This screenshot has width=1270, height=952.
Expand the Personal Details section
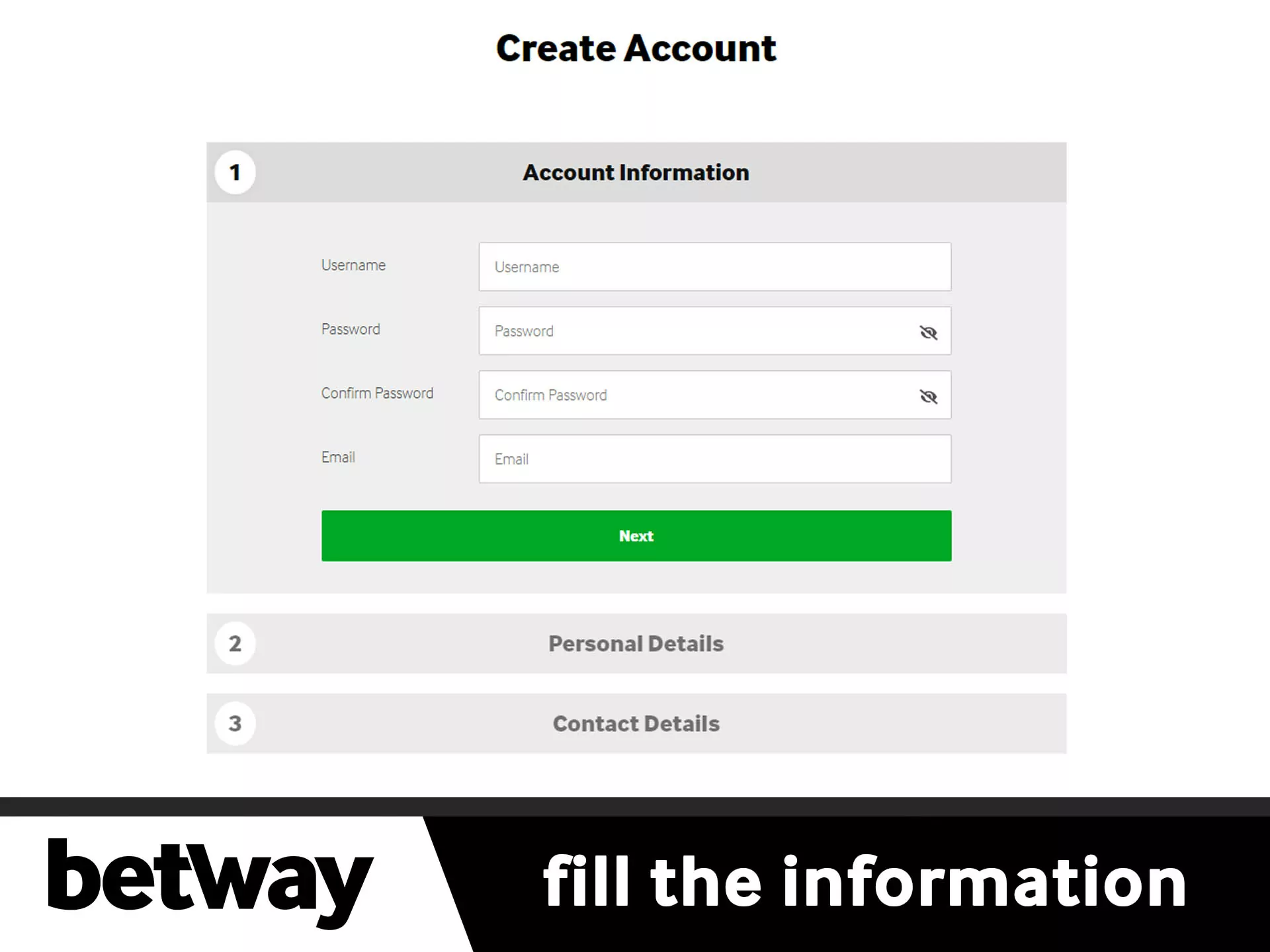pos(637,643)
